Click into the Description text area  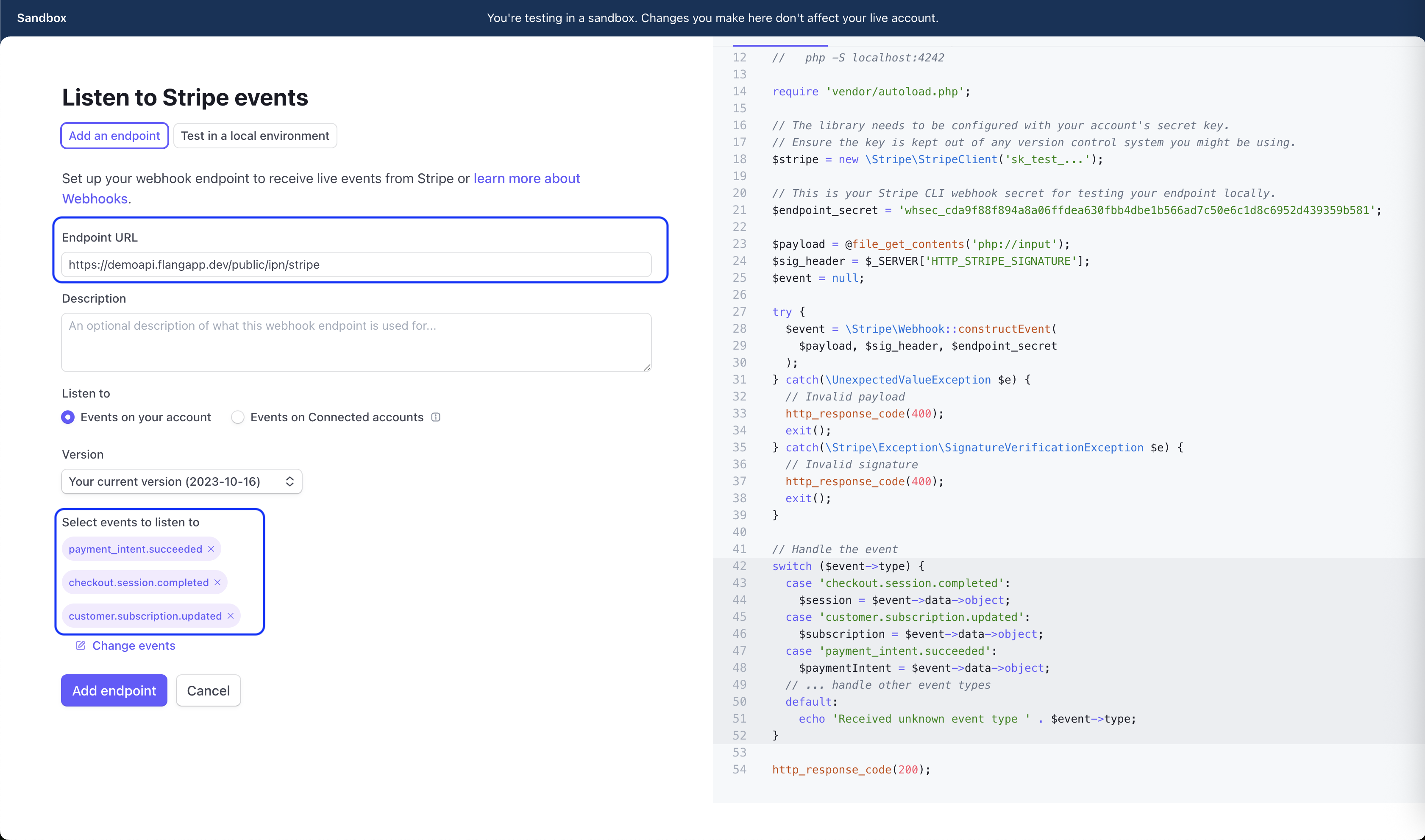356,342
